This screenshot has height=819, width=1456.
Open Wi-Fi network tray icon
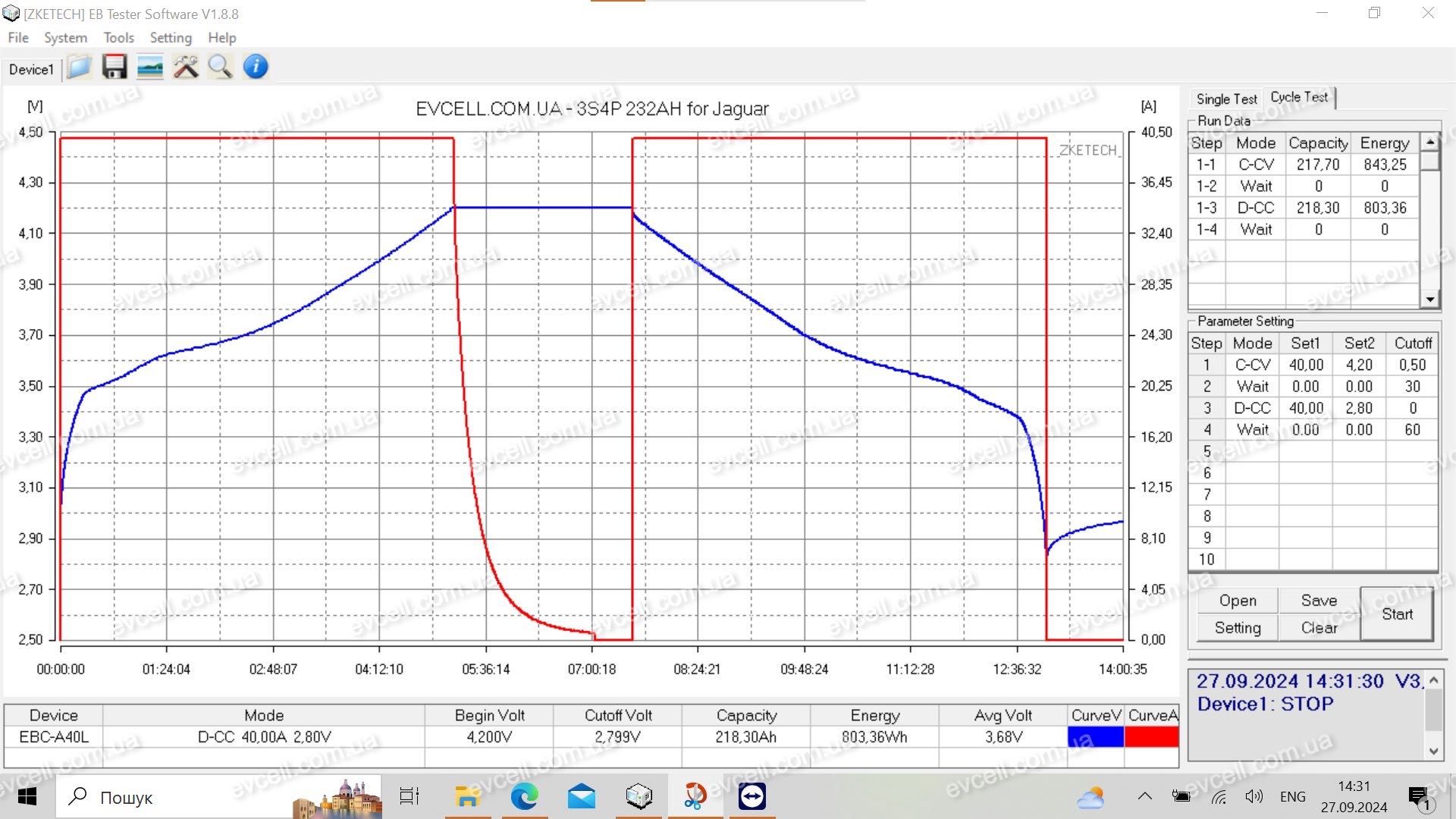click(x=1219, y=796)
